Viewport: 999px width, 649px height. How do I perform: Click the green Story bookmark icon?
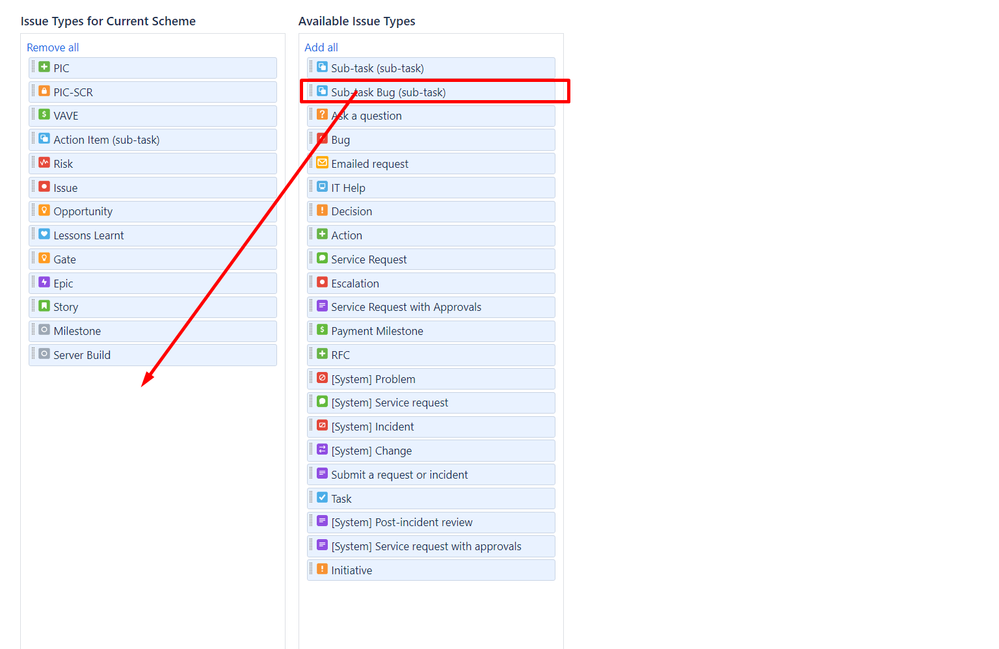44,306
